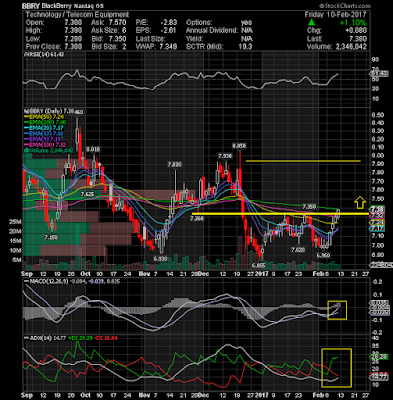Select the red -DI value in ADX legend
The width and height of the screenshot is (393, 400).
(106, 338)
